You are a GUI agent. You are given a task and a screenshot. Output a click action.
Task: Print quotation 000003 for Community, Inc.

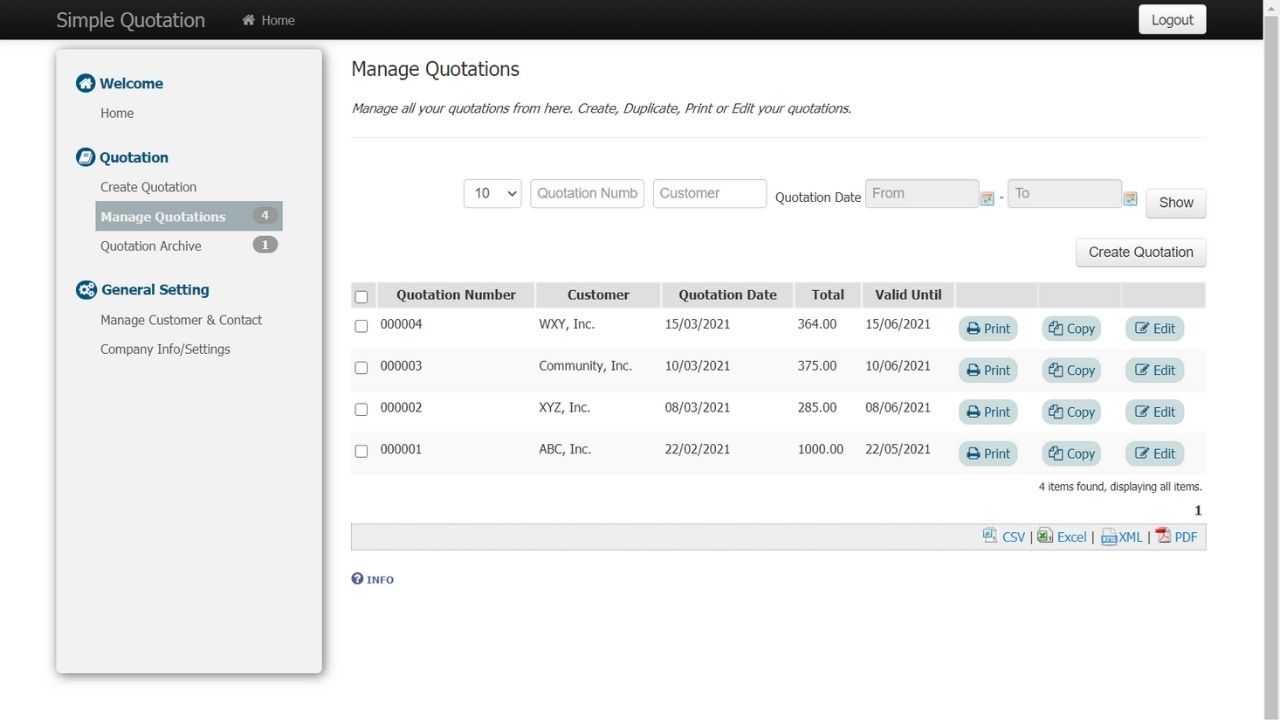point(988,370)
